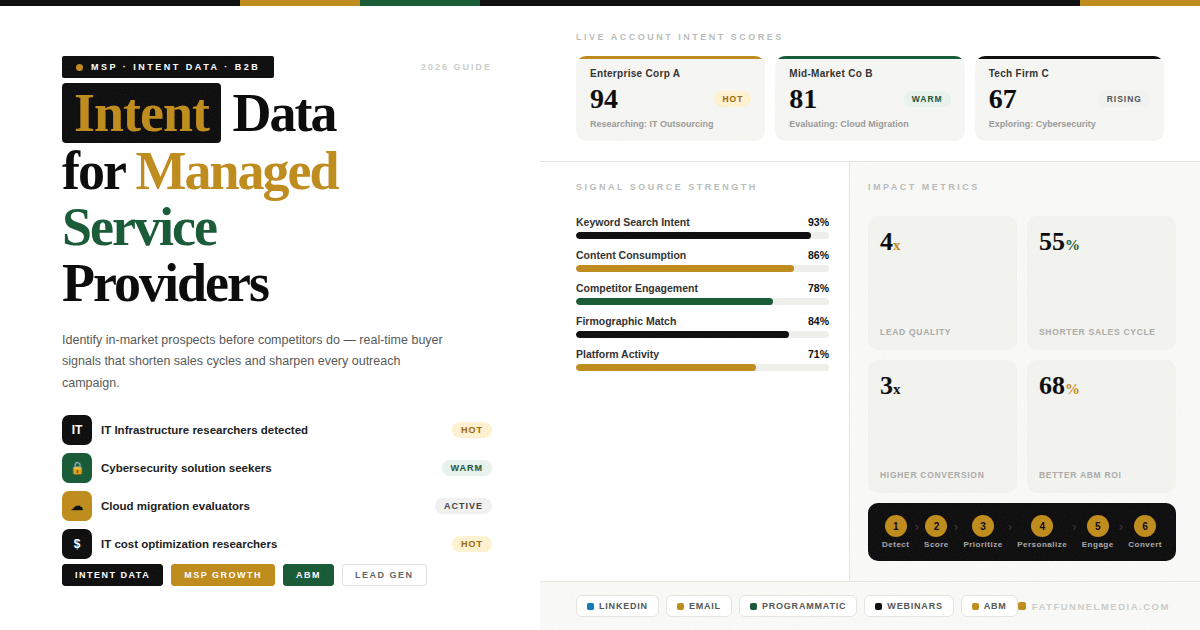The width and height of the screenshot is (1200, 630).
Task: Click step 4 Personalize circle
Action: (x=1042, y=526)
